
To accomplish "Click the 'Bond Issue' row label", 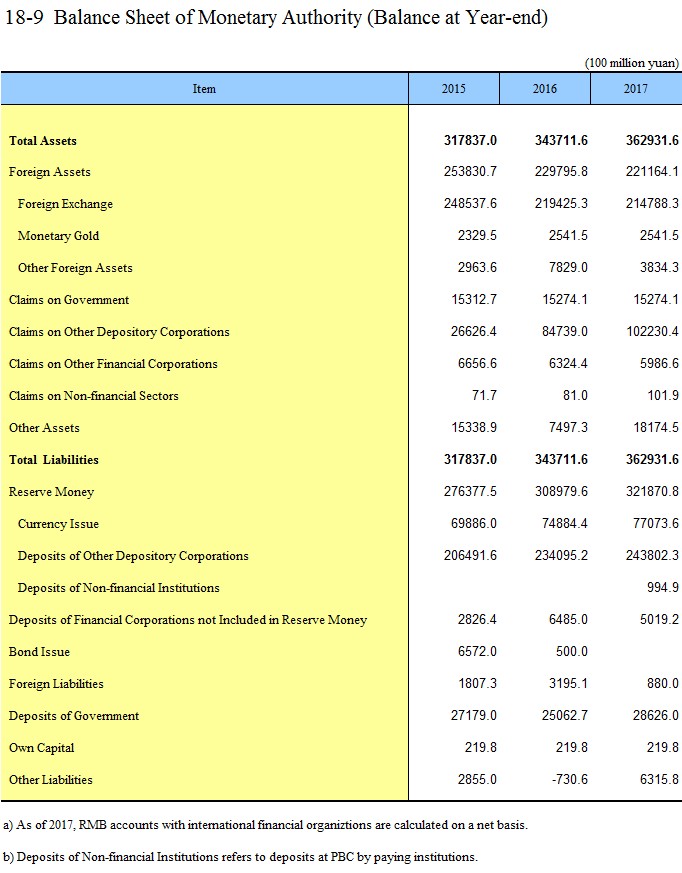I will (x=39, y=652).
